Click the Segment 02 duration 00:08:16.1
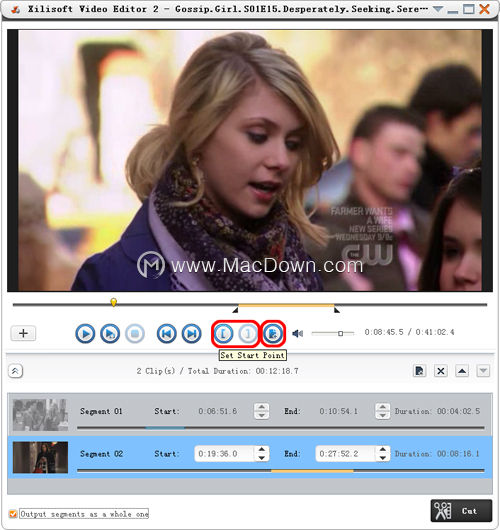 pos(458,454)
